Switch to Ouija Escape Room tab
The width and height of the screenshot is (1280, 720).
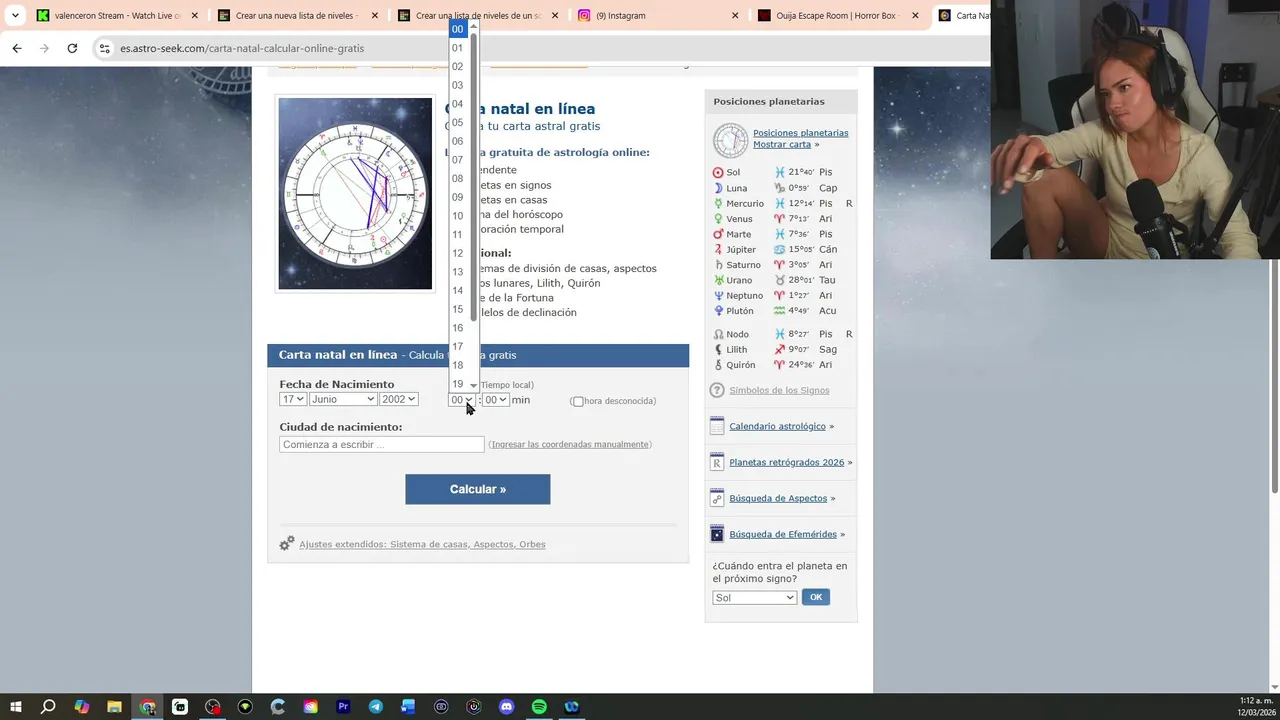[x=838, y=15]
